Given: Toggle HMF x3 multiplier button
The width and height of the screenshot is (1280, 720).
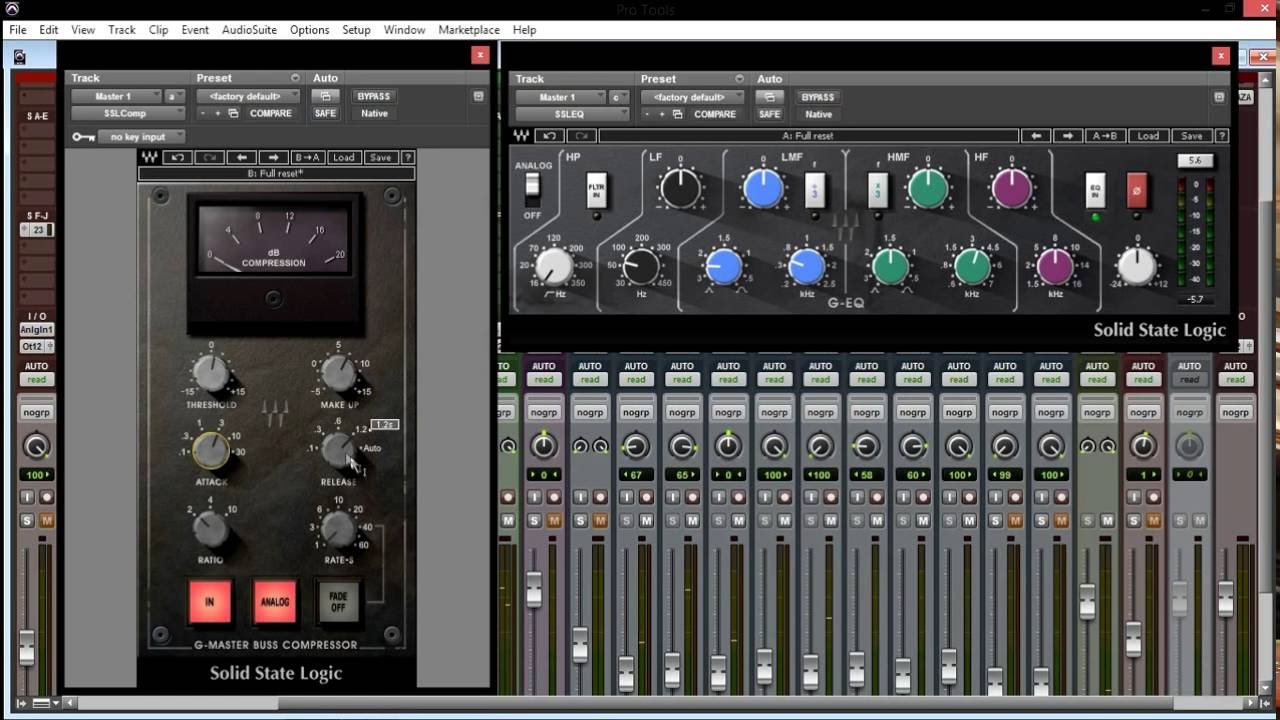Looking at the screenshot, I should (876, 190).
